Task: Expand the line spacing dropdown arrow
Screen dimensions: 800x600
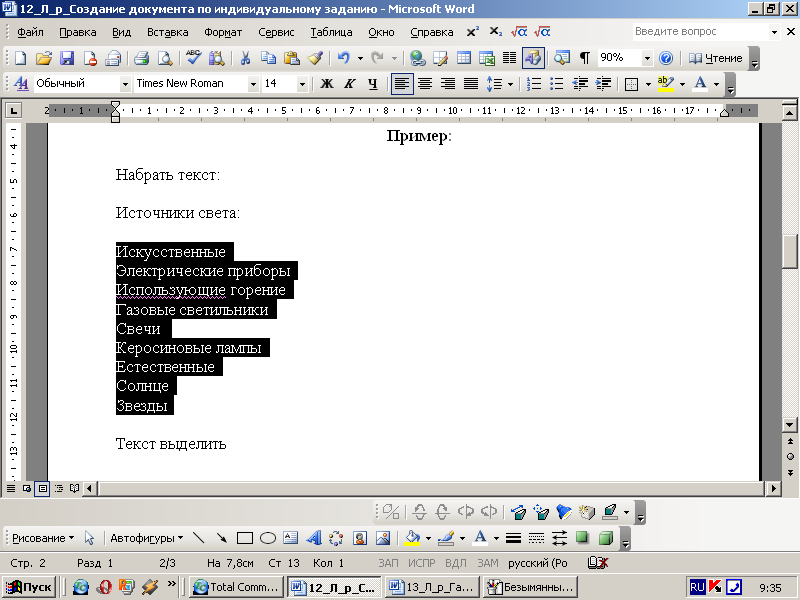Action: 510,84
